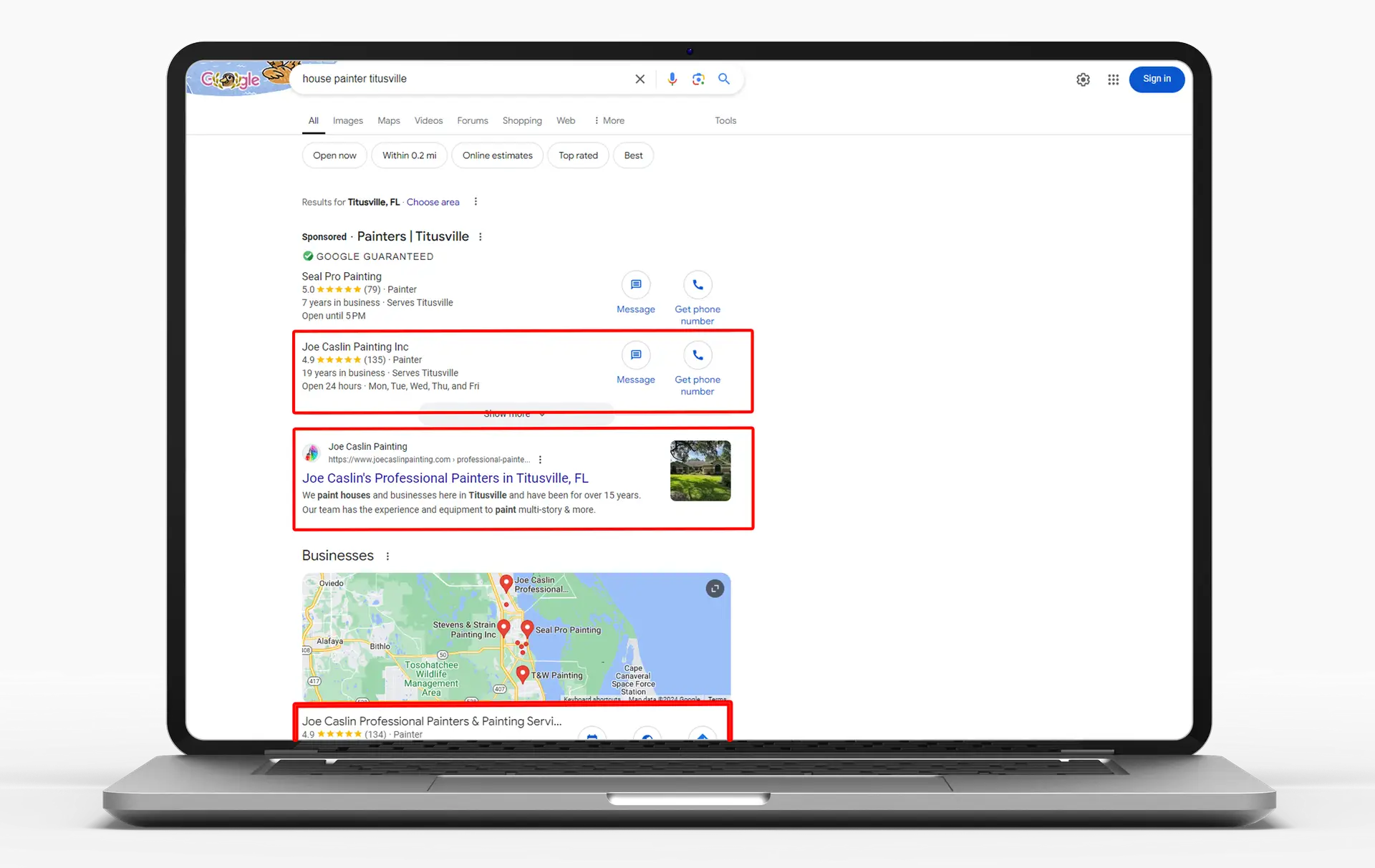Select the Maps tab
The width and height of the screenshot is (1375, 868).
388,120
